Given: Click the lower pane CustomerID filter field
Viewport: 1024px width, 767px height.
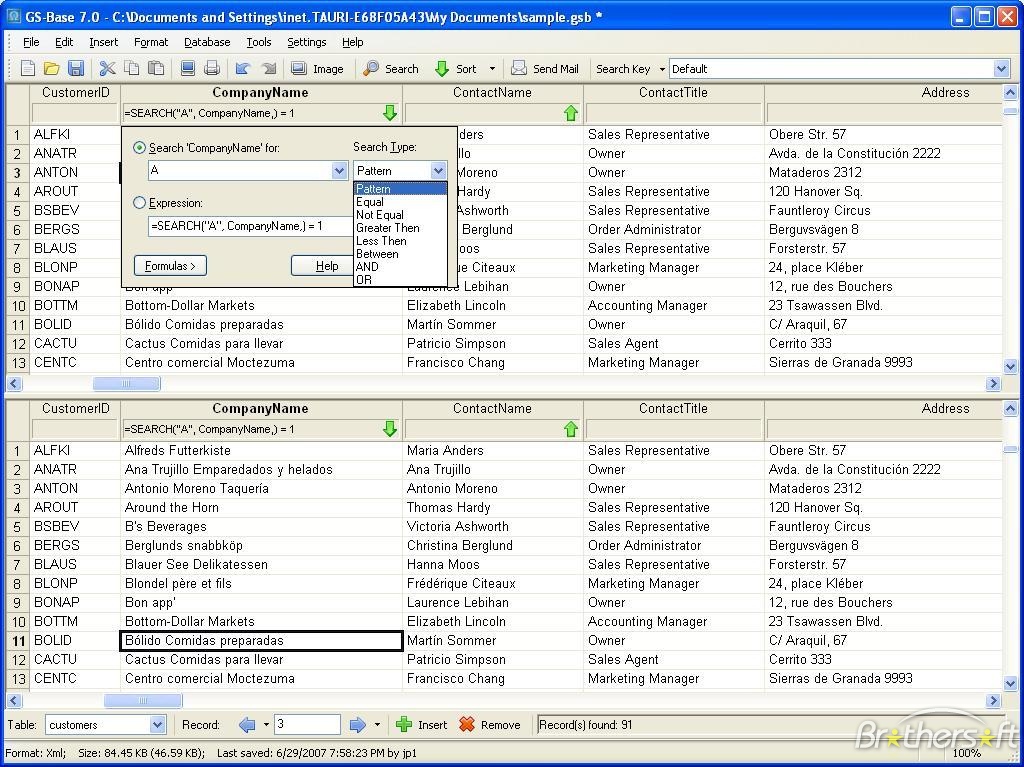Looking at the screenshot, I should point(74,429).
